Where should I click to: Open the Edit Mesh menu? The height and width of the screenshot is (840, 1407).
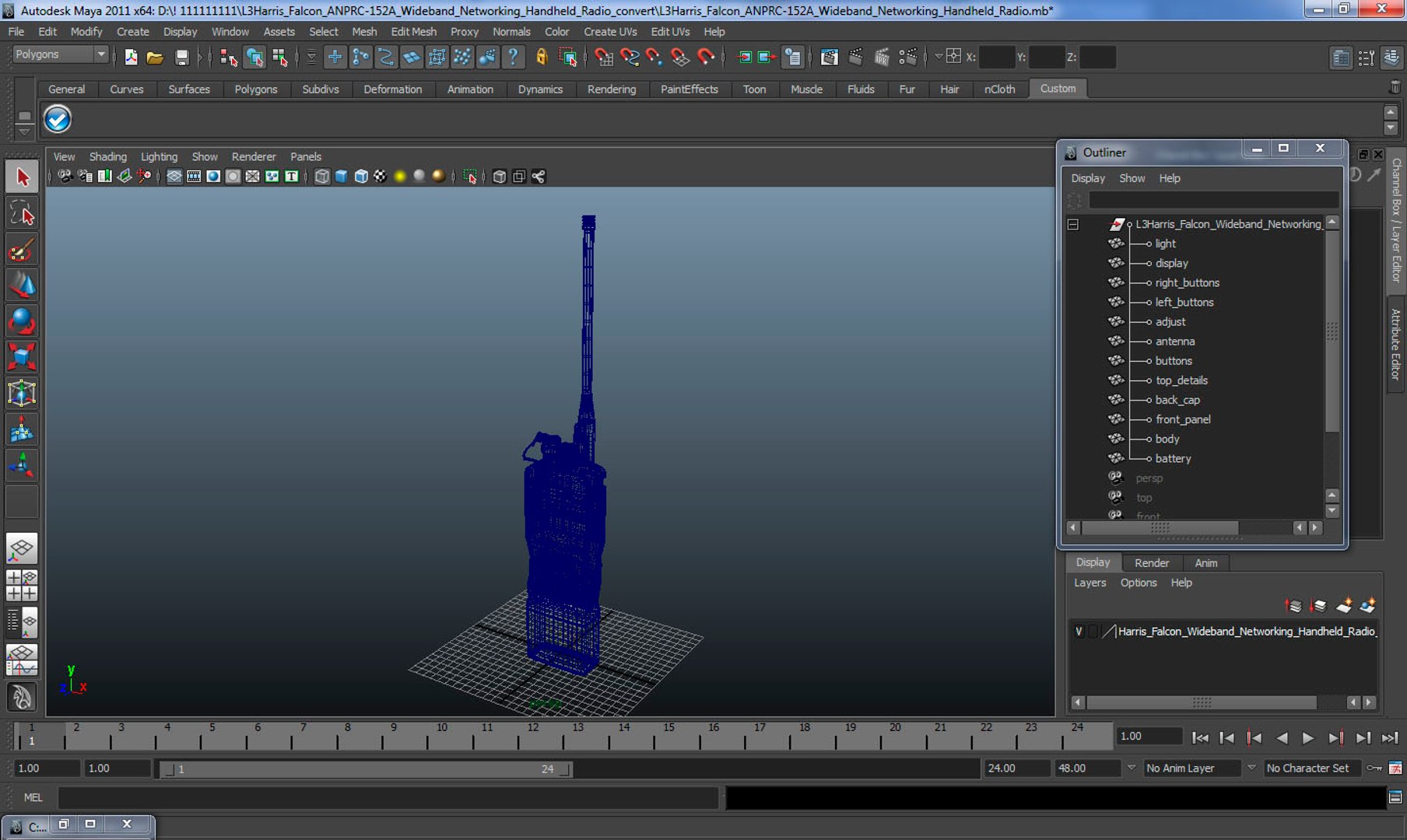pyautogui.click(x=413, y=32)
